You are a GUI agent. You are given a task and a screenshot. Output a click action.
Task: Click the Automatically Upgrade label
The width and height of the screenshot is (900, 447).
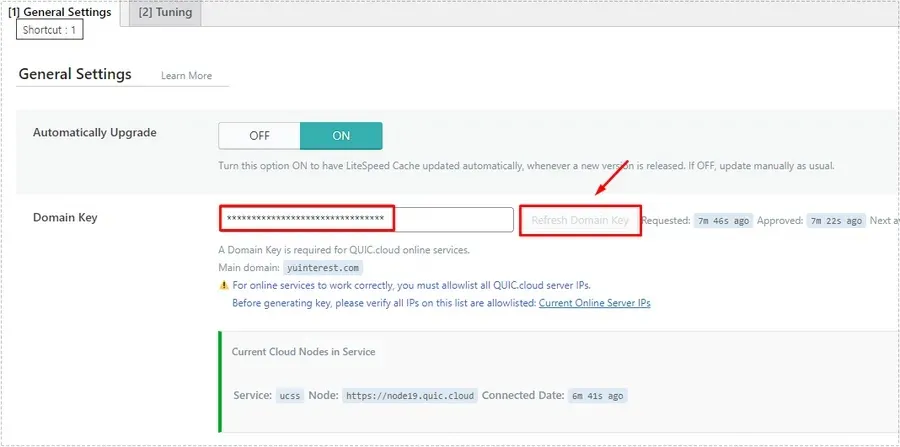coord(95,133)
